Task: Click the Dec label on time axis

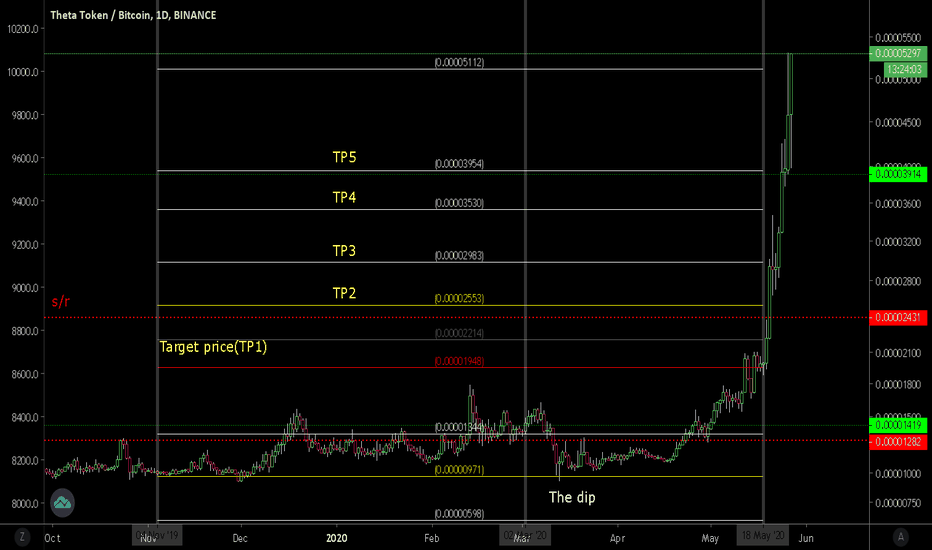Action: coord(240,538)
